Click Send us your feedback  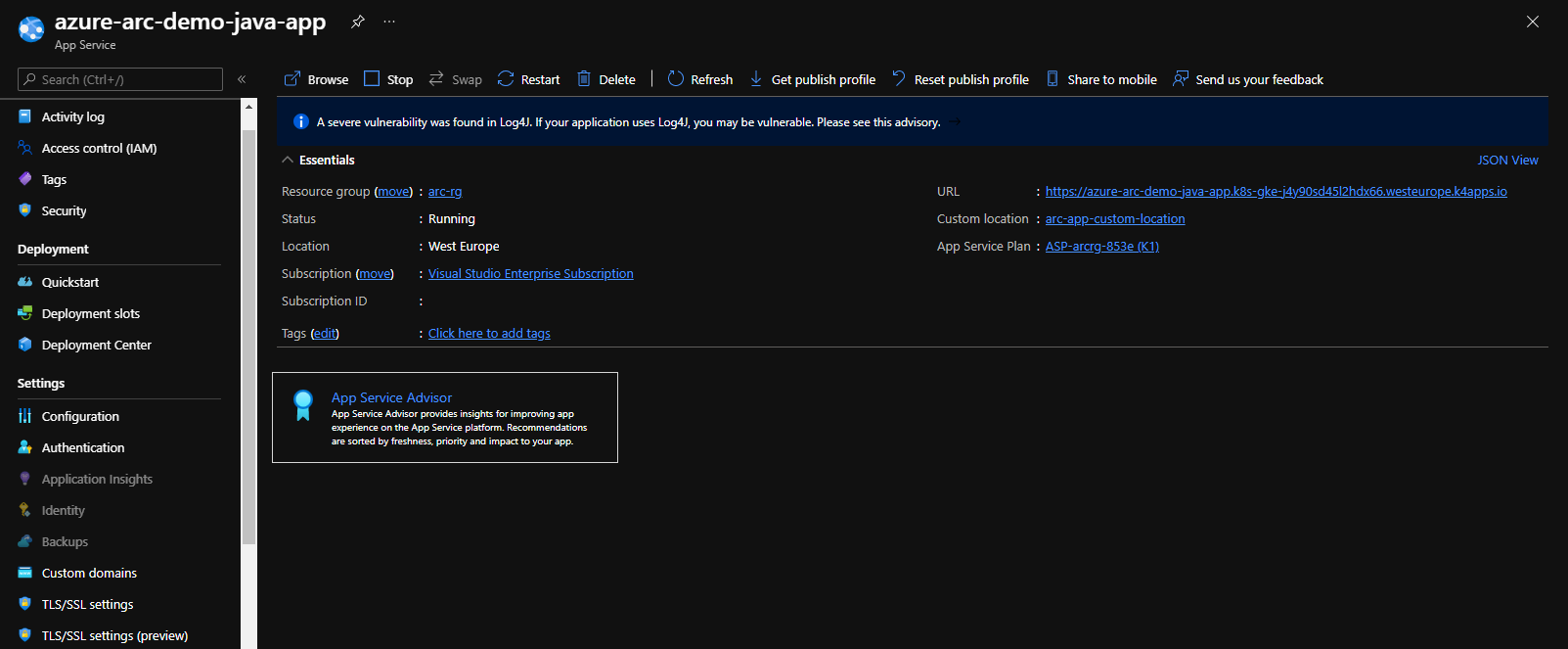pyautogui.click(x=1248, y=79)
